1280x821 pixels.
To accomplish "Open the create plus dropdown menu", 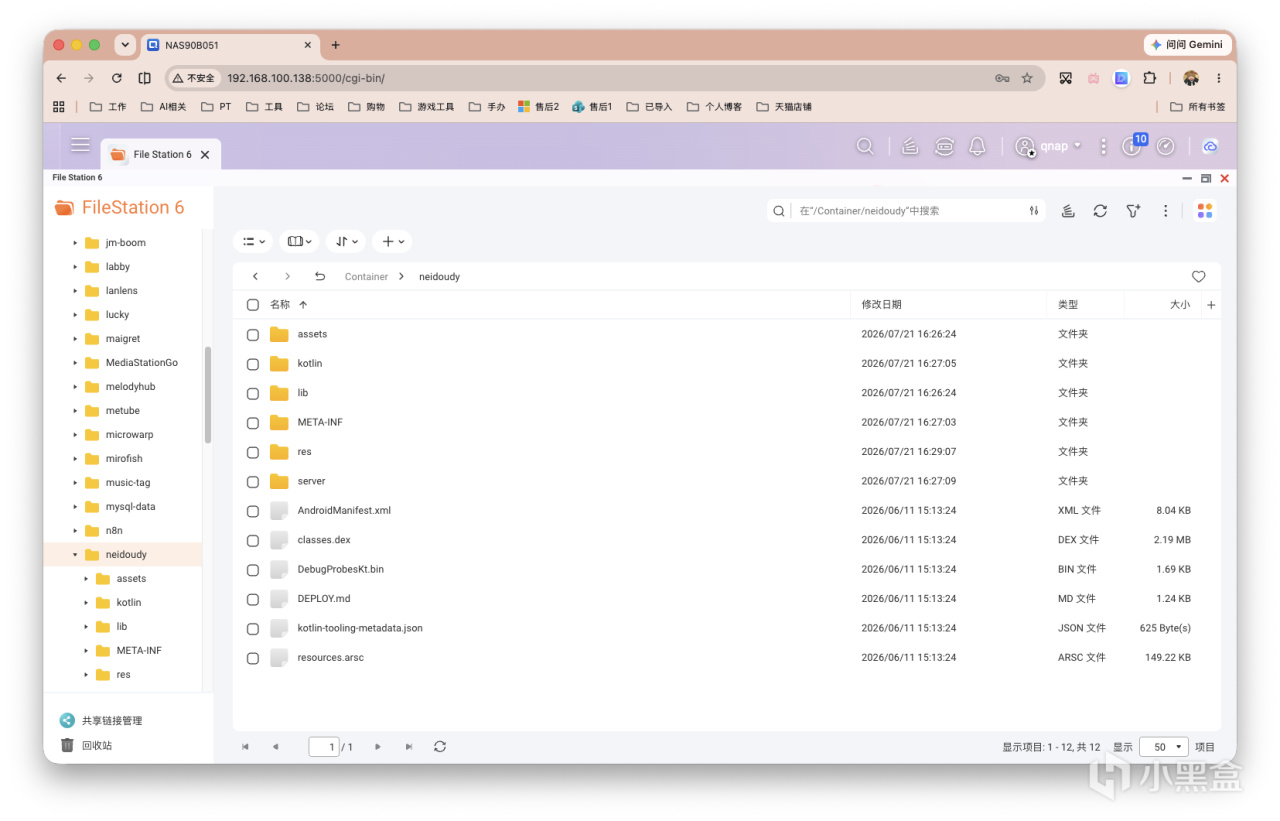I will (x=392, y=241).
